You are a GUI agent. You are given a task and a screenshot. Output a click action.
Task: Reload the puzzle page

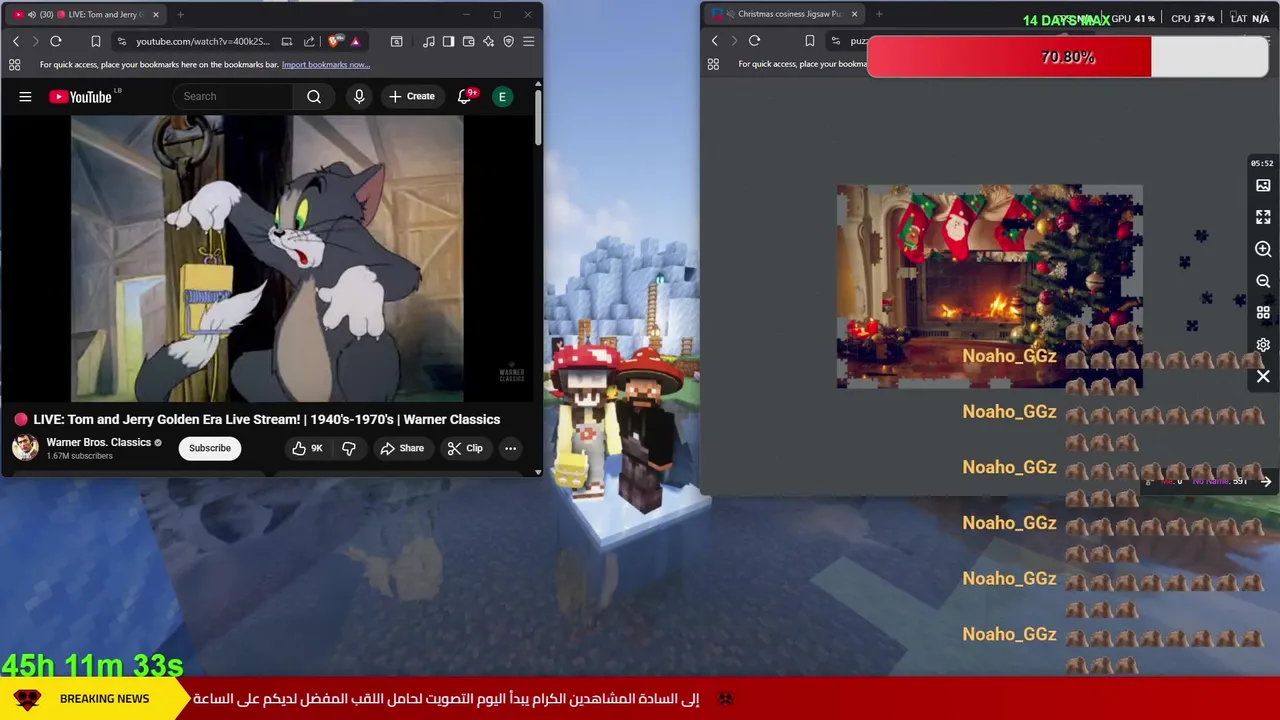(x=754, y=41)
